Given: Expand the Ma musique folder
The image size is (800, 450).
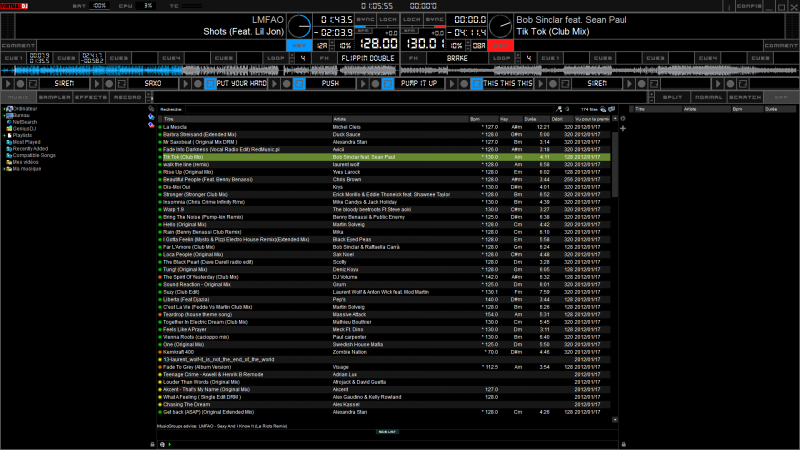Looking at the screenshot, I should (x=4, y=169).
